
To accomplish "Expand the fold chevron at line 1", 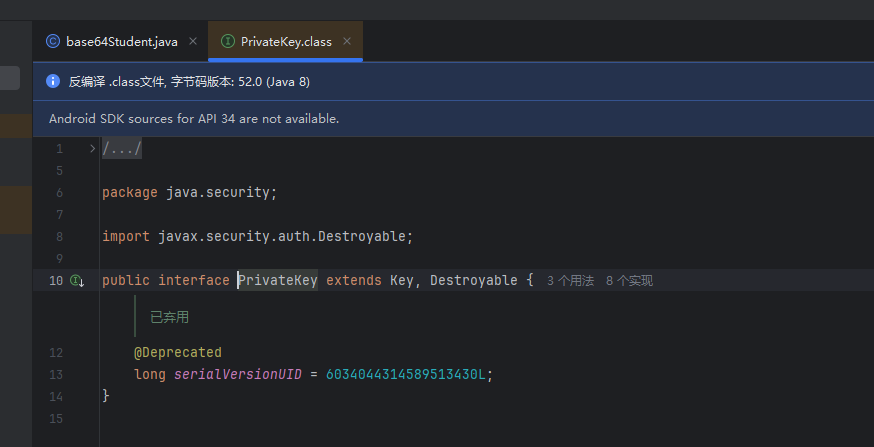I will 92,149.
